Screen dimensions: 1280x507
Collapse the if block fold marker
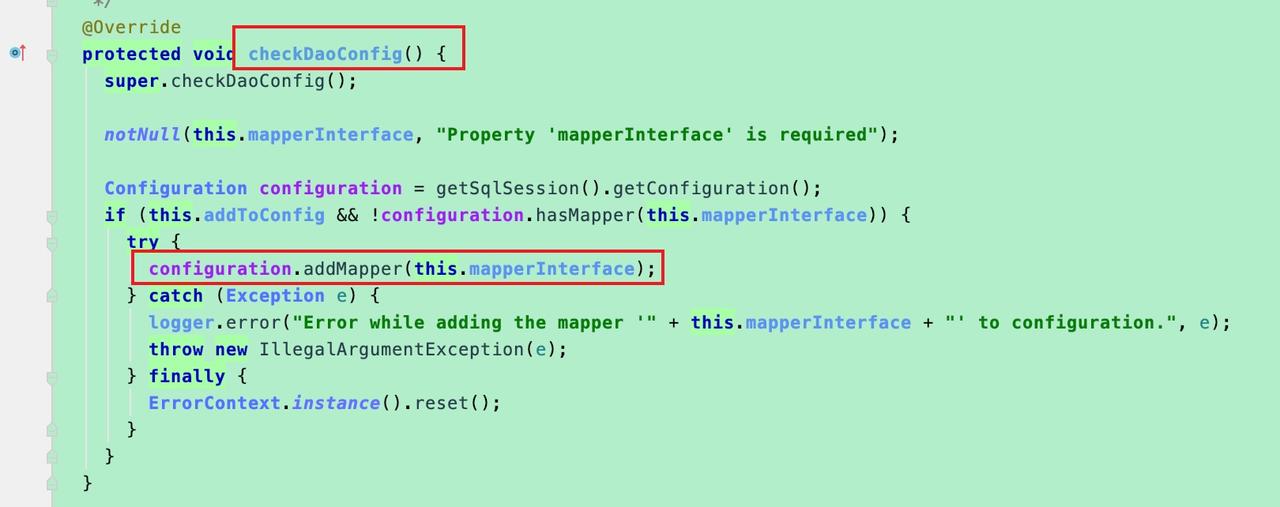pyautogui.click(x=51, y=215)
